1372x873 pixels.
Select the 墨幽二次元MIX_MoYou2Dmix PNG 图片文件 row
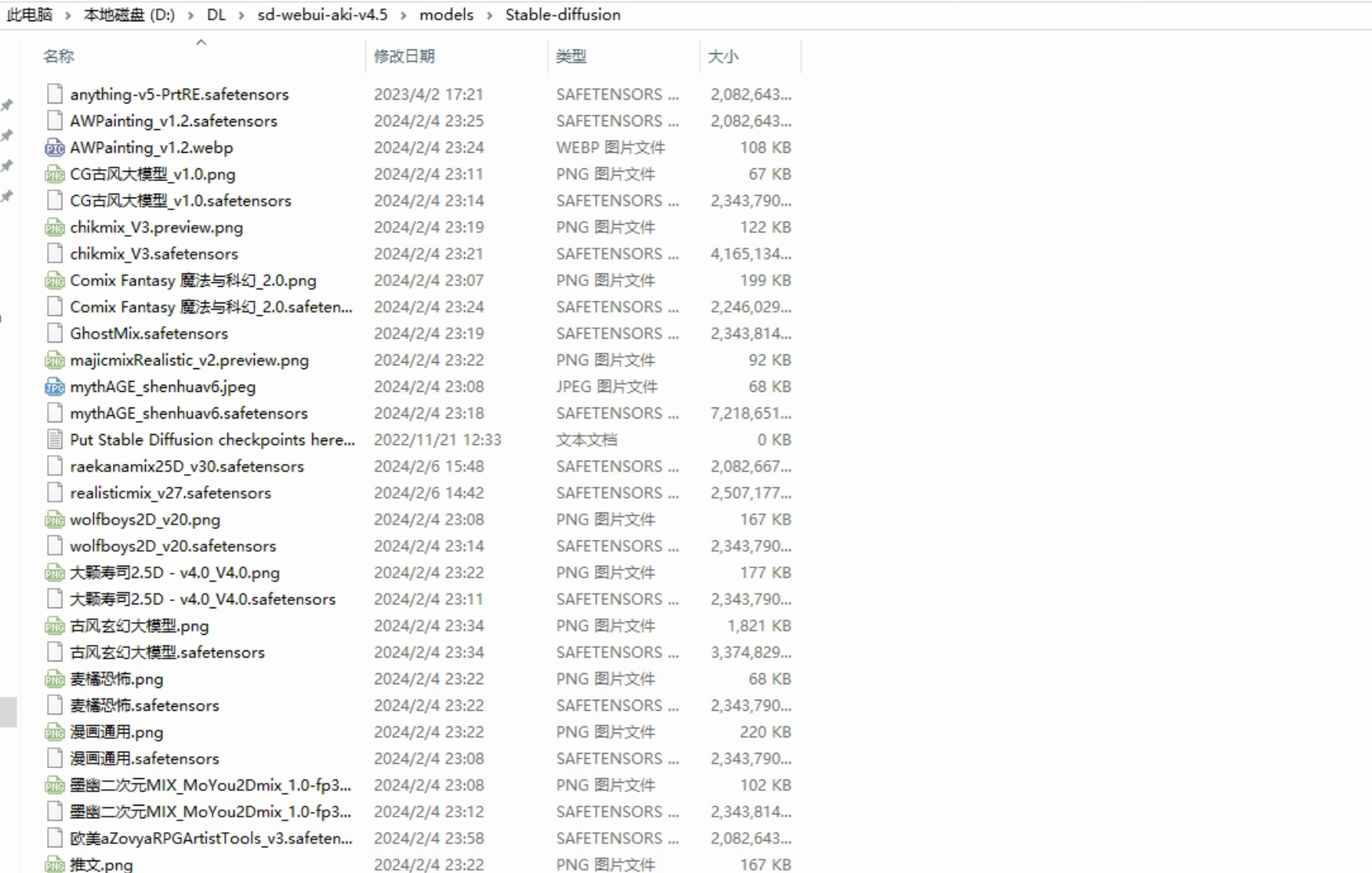[419, 785]
